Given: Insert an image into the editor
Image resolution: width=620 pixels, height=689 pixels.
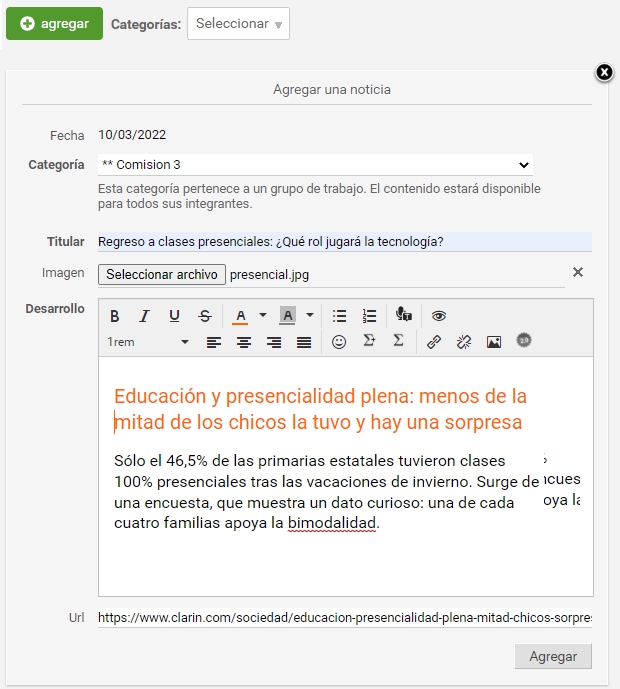Looking at the screenshot, I should (493, 342).
